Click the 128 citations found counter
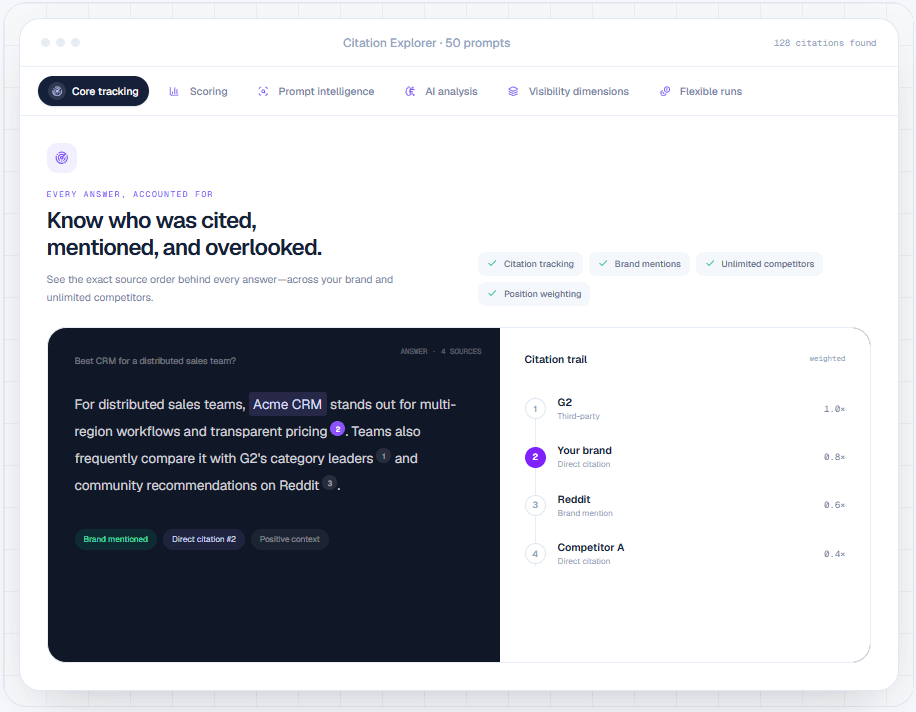The width and height of the screenshot is (916, 712). tap(825, 43)
